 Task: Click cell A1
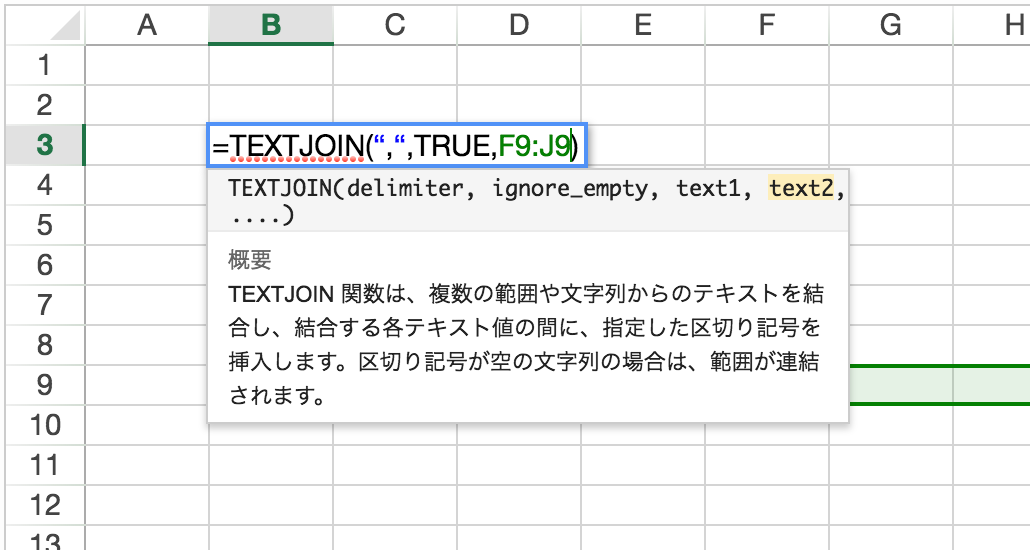[x=147, y=65]
